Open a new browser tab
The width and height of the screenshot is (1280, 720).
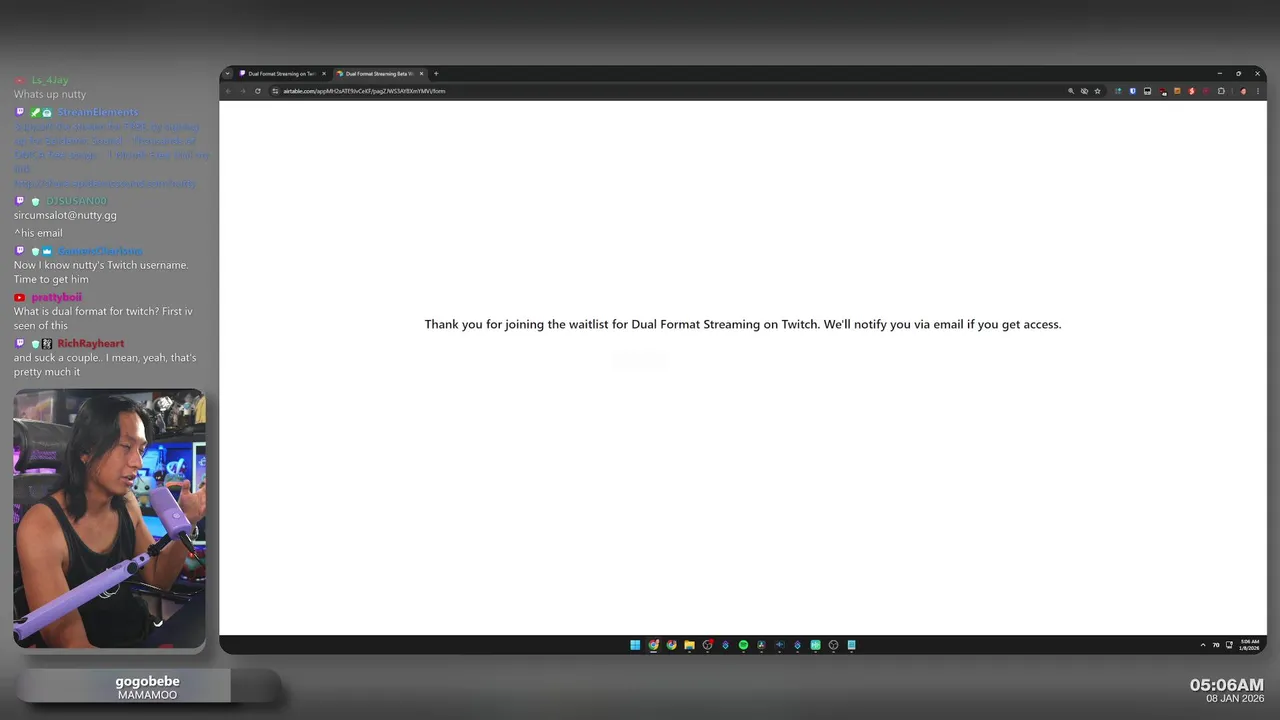pyautogui.click(x=436, y=73)
